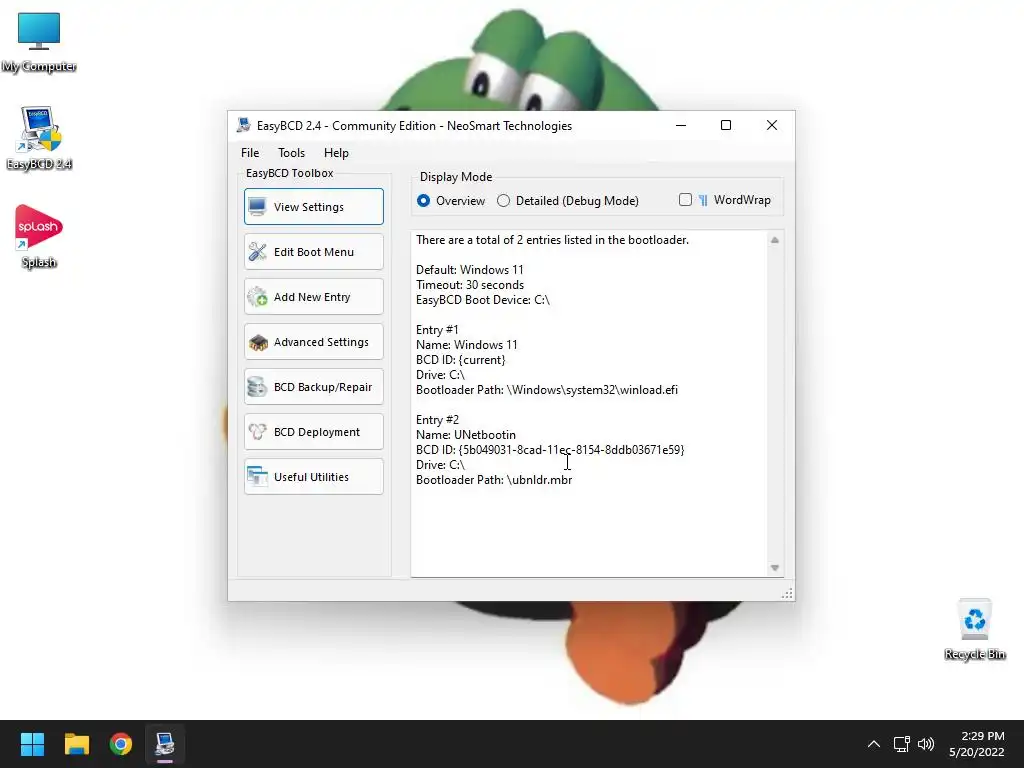Open the File menu
The image size is (1024, 768).
[250, 153]
